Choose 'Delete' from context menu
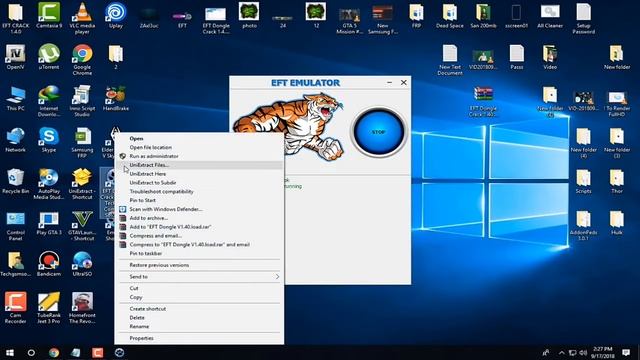The height and width of the screenshot is (360, 640). pos(137,318)
